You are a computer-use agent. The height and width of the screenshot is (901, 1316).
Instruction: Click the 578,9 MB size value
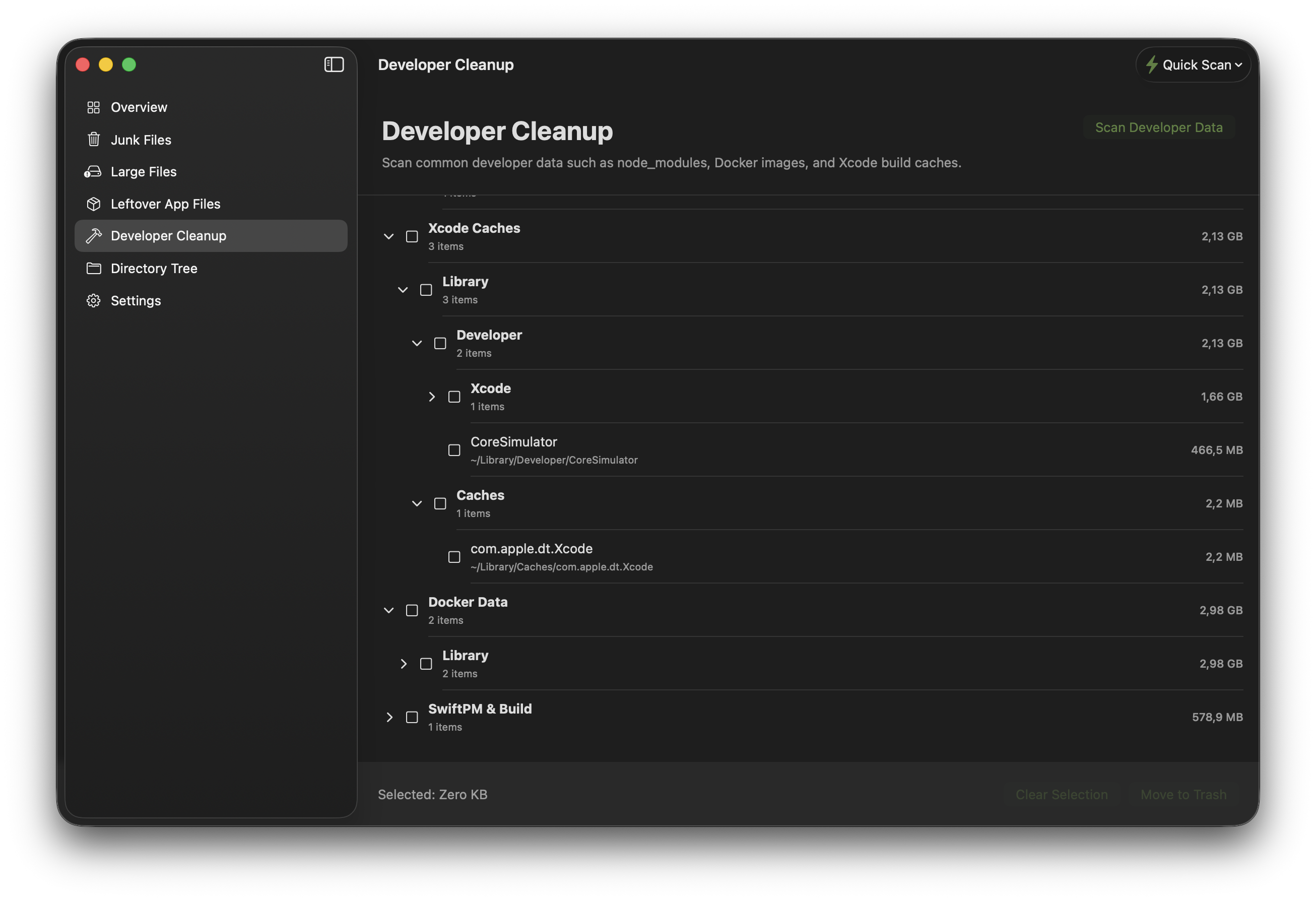[1217, 717]
